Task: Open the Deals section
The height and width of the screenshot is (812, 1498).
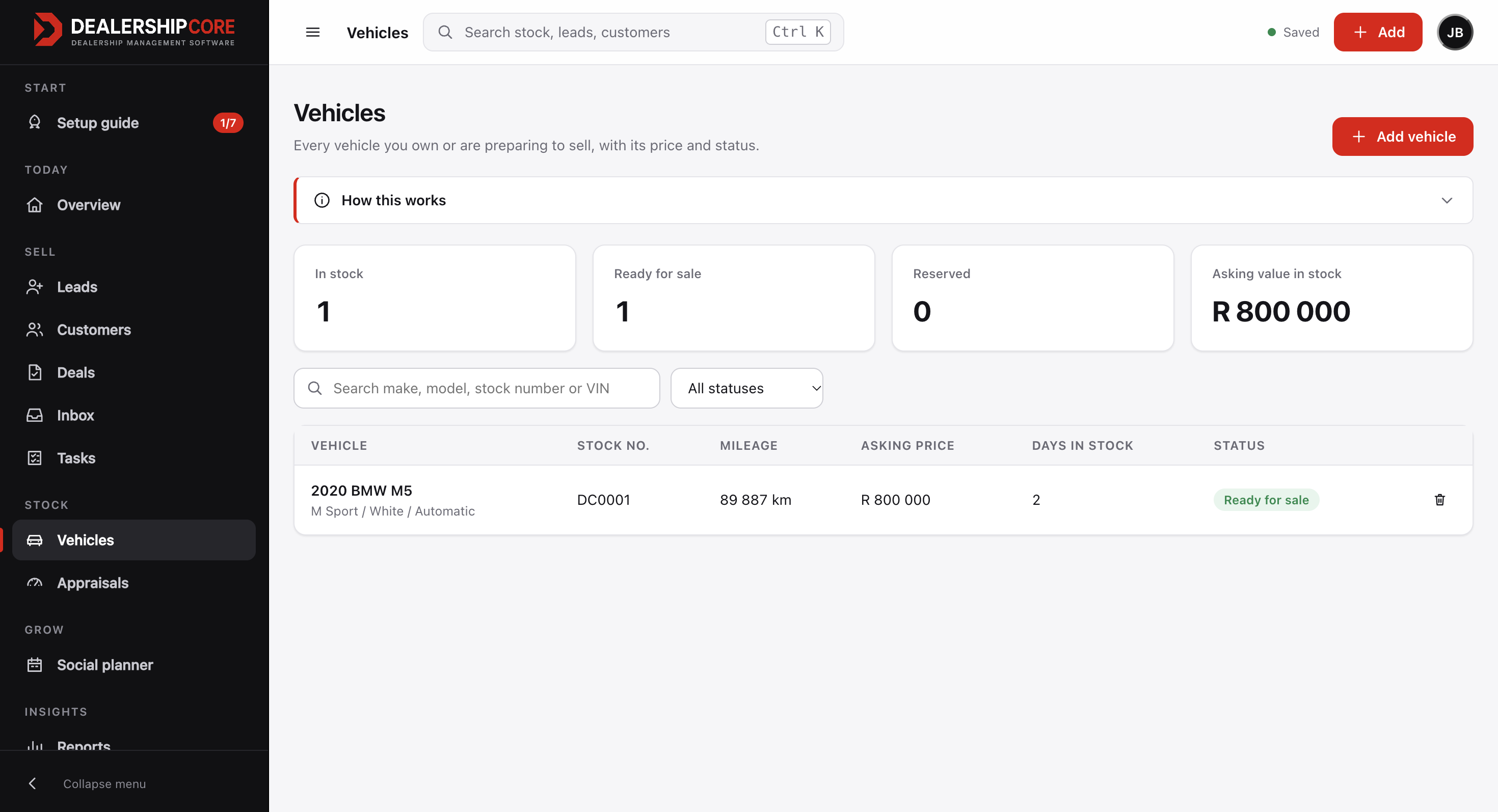Action: pos(135,372)
